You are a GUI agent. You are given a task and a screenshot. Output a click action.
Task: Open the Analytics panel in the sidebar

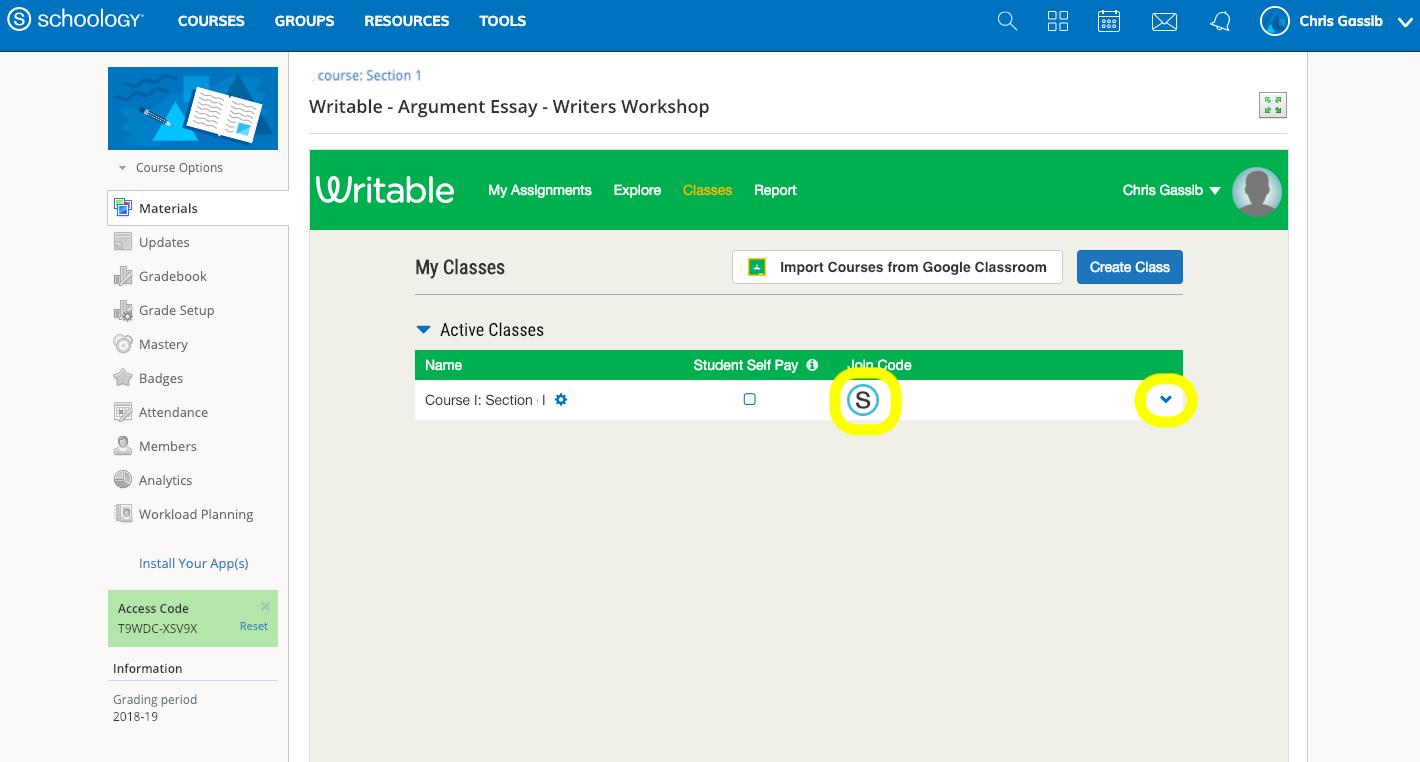[165, 479]
